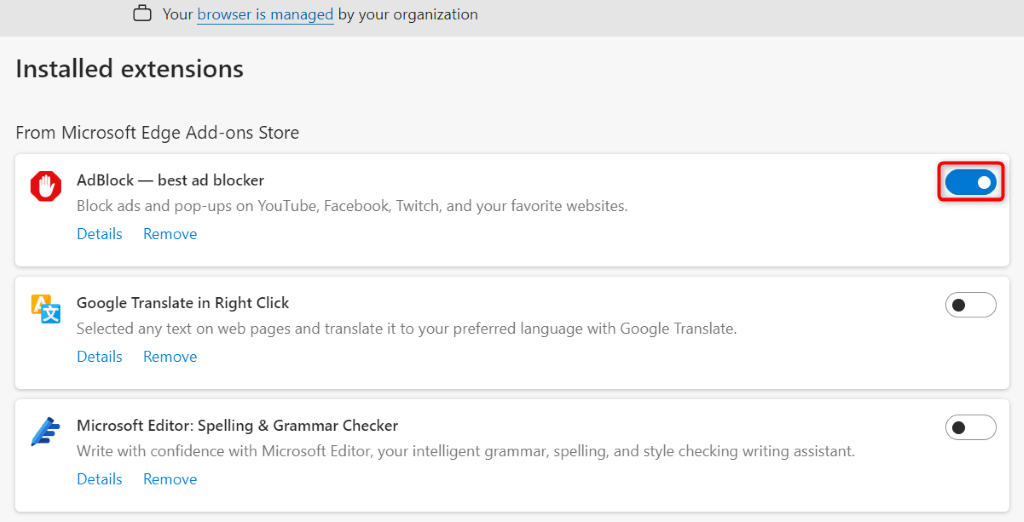Click "Google Translate in Right Click" title
The image size is (1024, 522).
pos(183,303)
